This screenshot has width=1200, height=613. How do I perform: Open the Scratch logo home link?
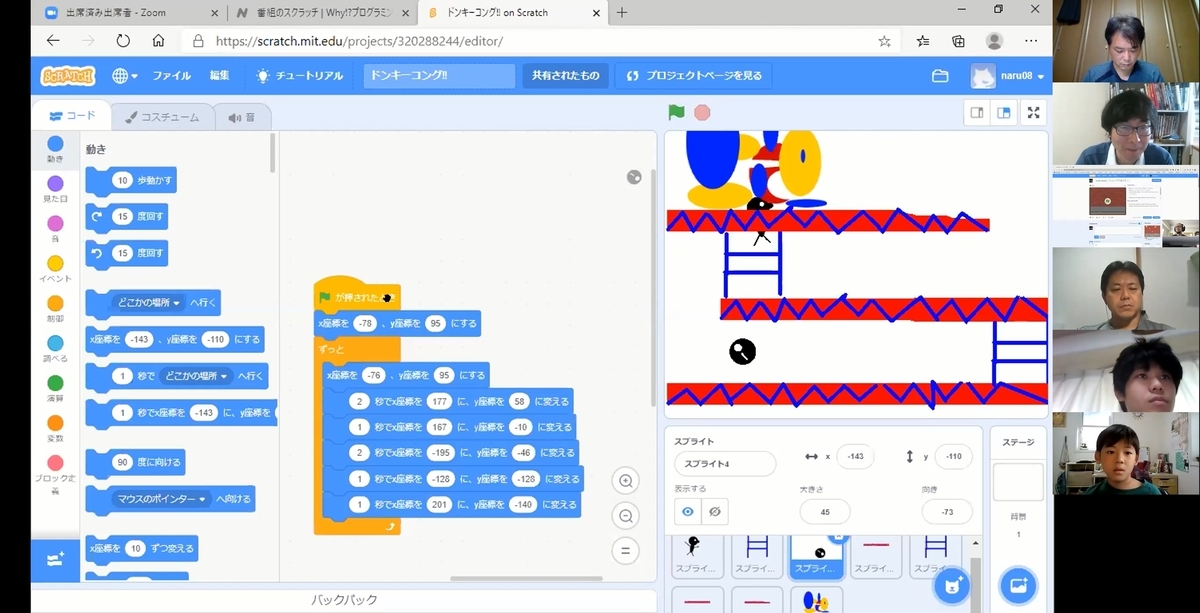click(67, 76)
